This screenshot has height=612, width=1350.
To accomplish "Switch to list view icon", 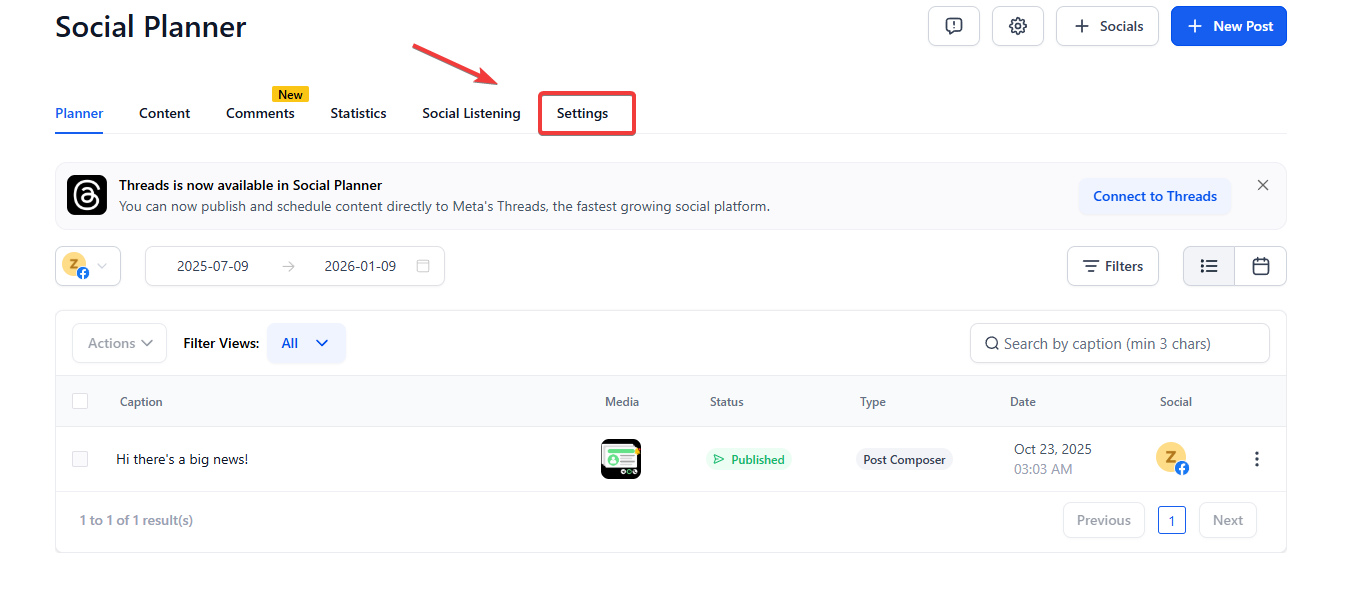I will pos(1209,266).
